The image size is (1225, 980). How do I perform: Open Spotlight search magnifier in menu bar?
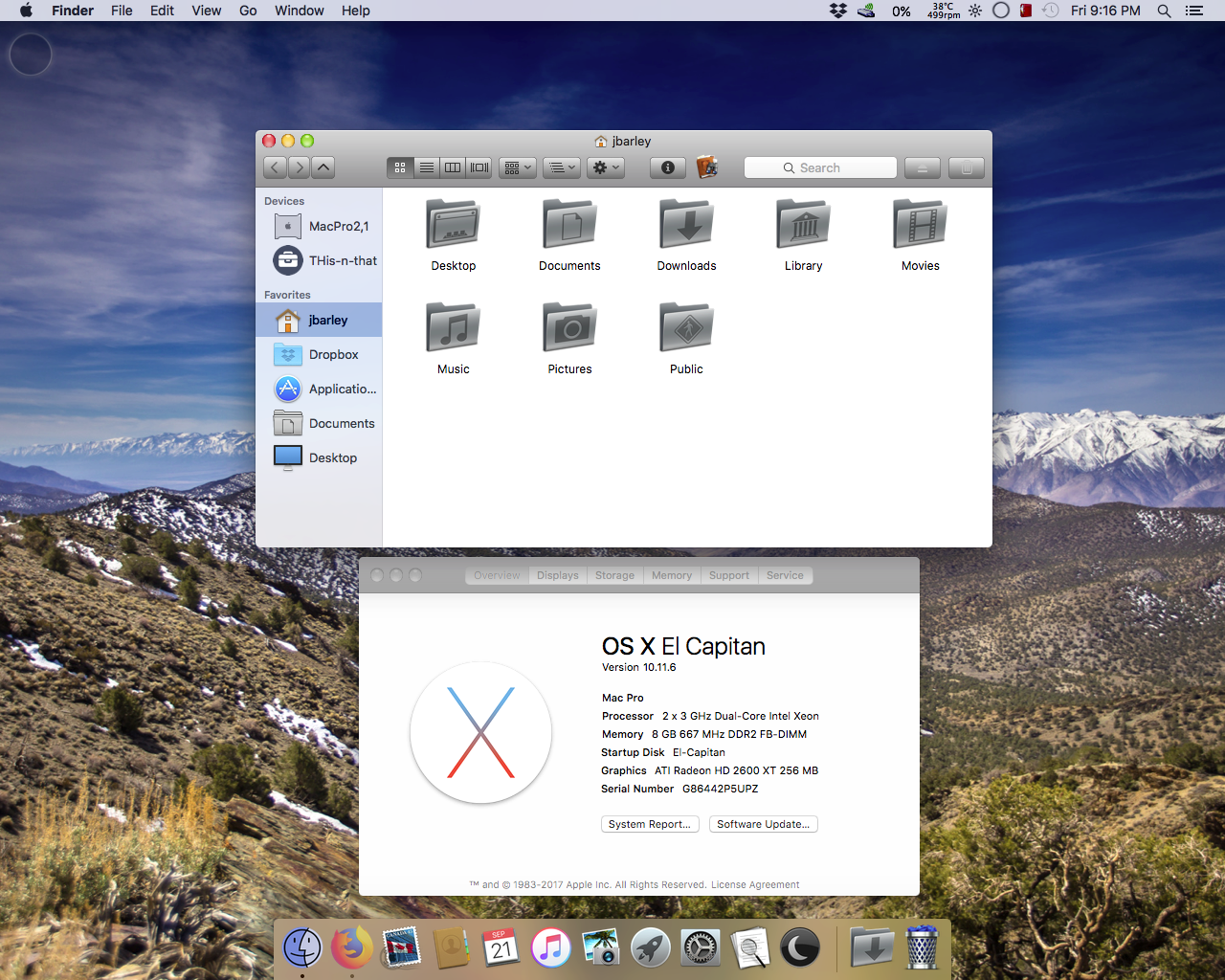click(1164, 11)
